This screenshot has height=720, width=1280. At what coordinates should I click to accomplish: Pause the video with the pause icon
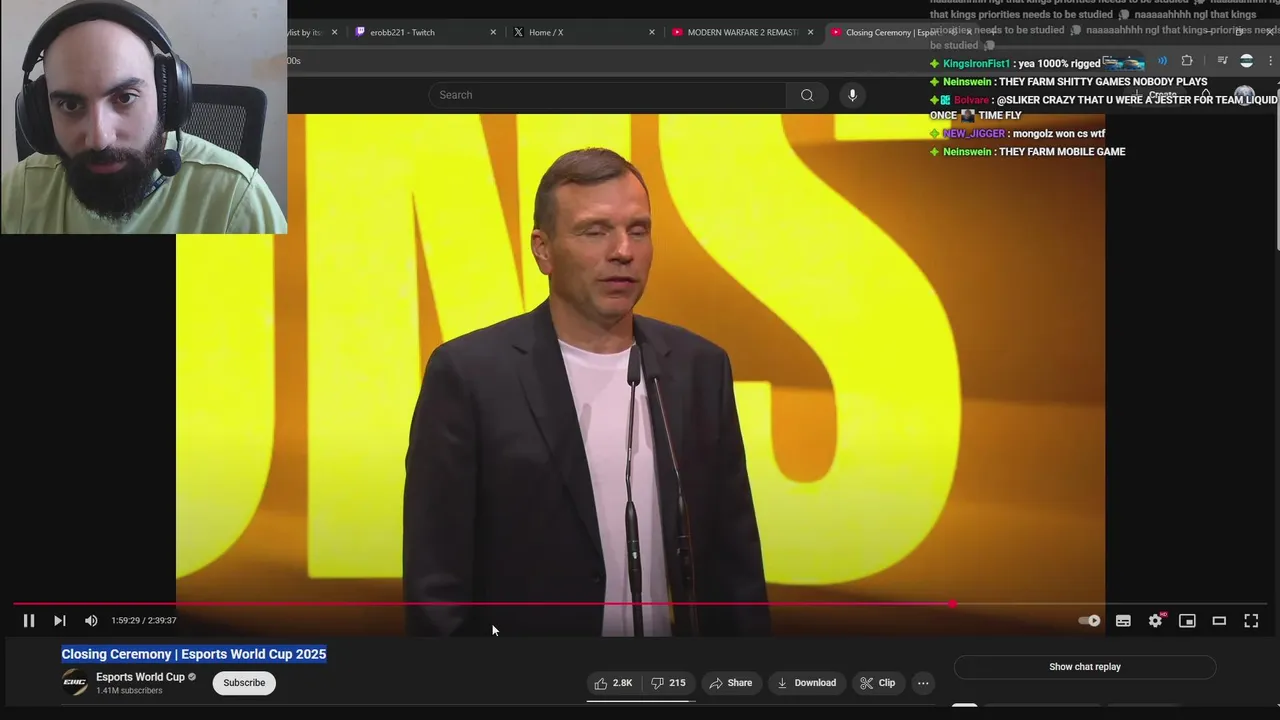coord(29,621)
